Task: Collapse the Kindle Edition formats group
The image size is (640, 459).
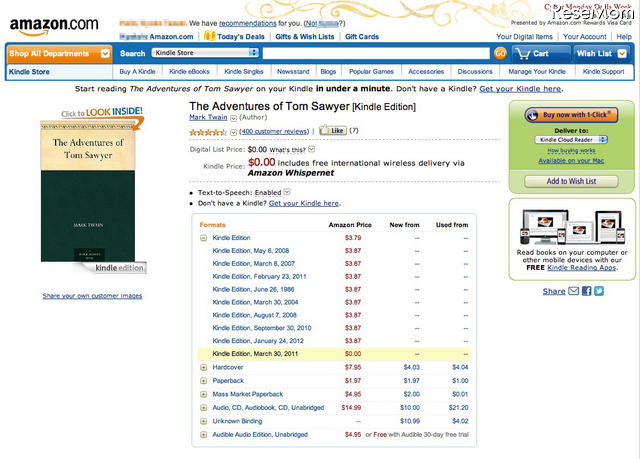Action: 203,238
